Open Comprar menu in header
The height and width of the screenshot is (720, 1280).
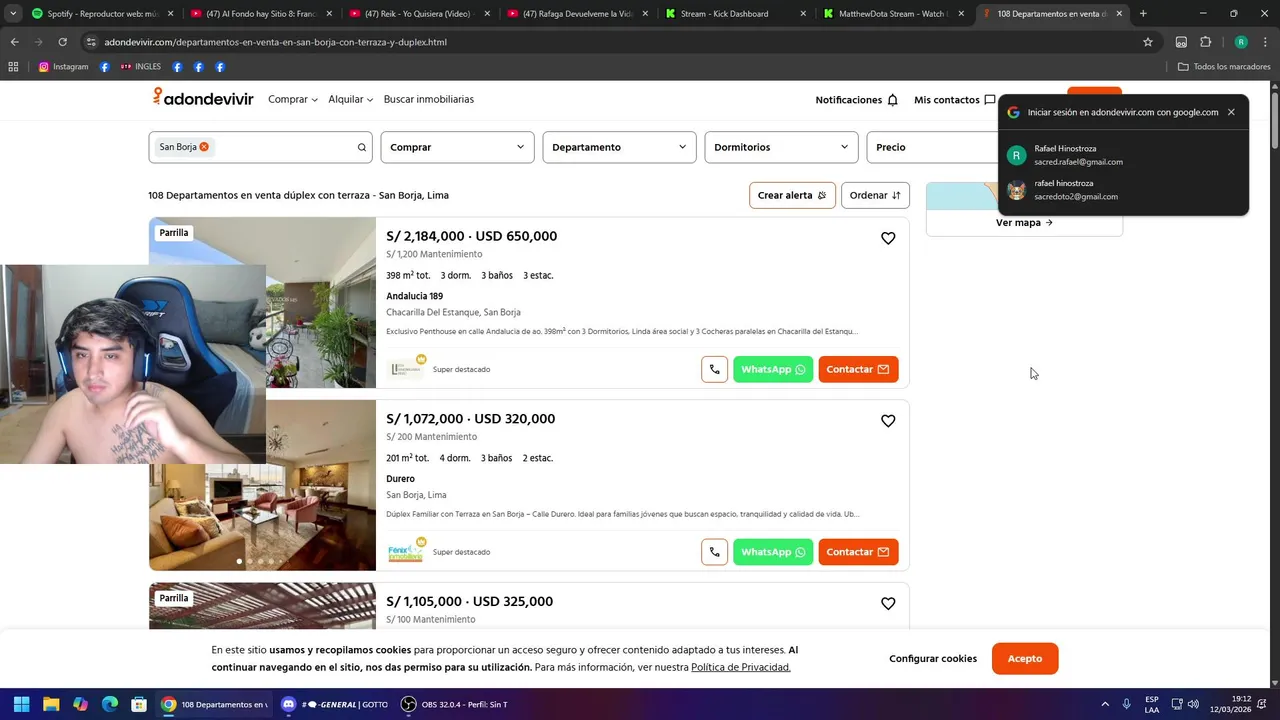(x=293, y=100)
